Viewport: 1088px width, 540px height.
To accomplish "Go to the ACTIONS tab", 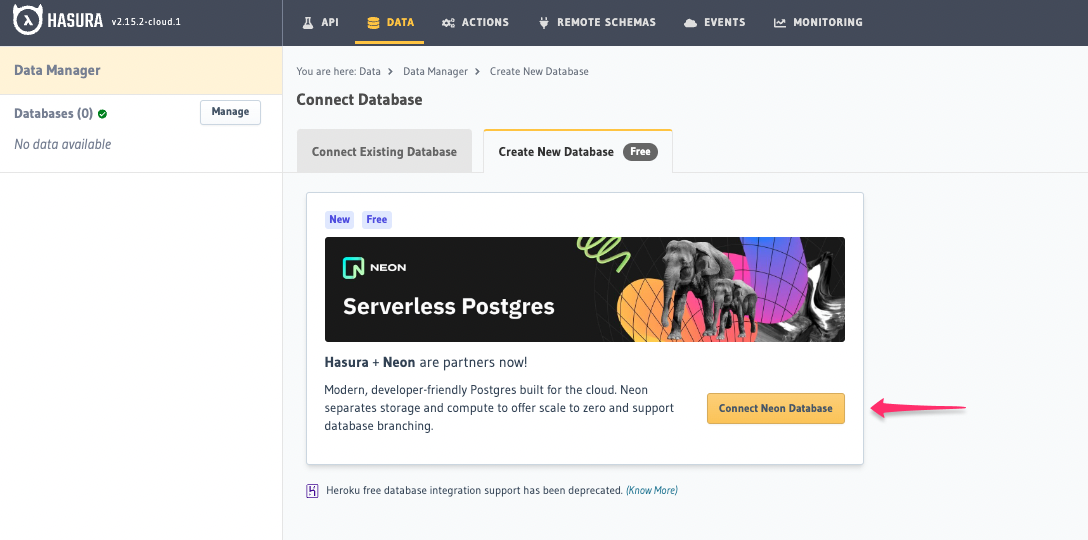I will (475, 22).
